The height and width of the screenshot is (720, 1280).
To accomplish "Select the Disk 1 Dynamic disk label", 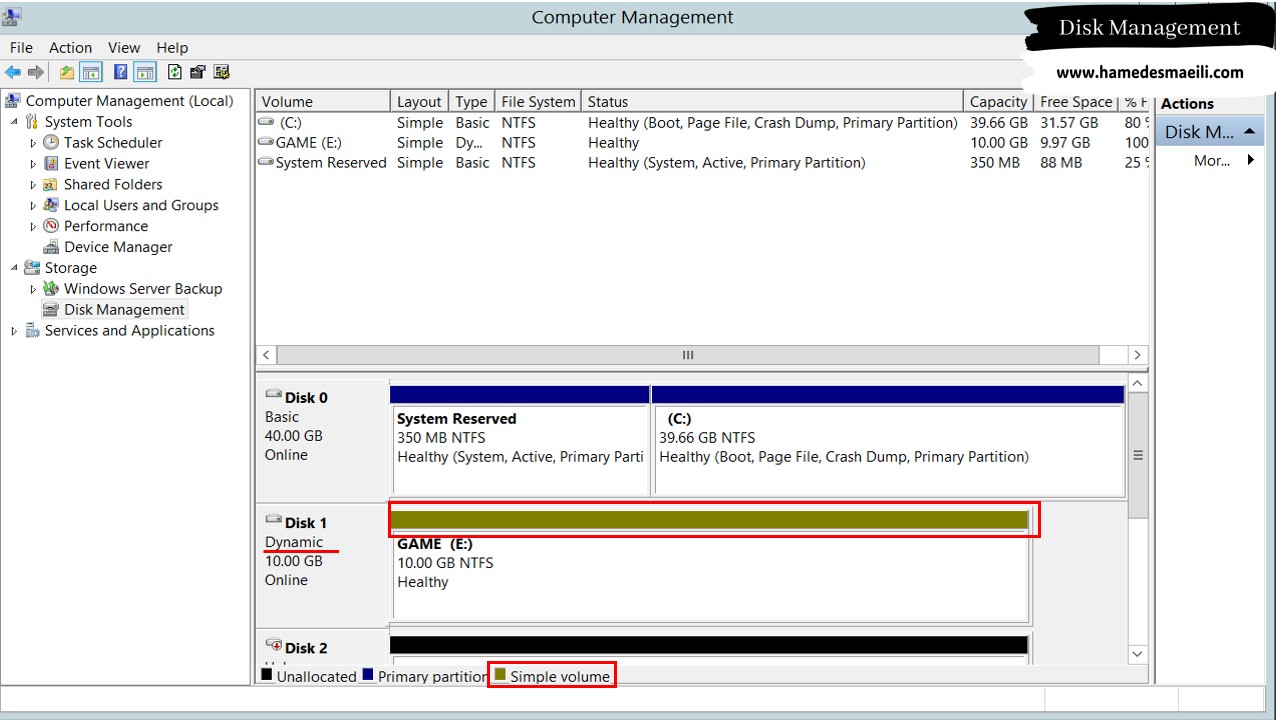I will point(321,565).
